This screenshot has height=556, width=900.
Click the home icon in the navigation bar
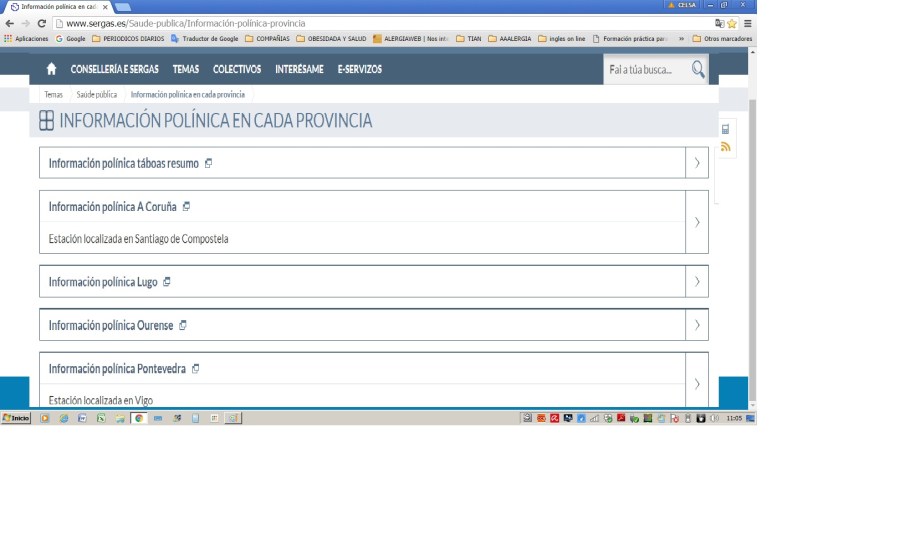pyautogui.click(x=51, y=69)
